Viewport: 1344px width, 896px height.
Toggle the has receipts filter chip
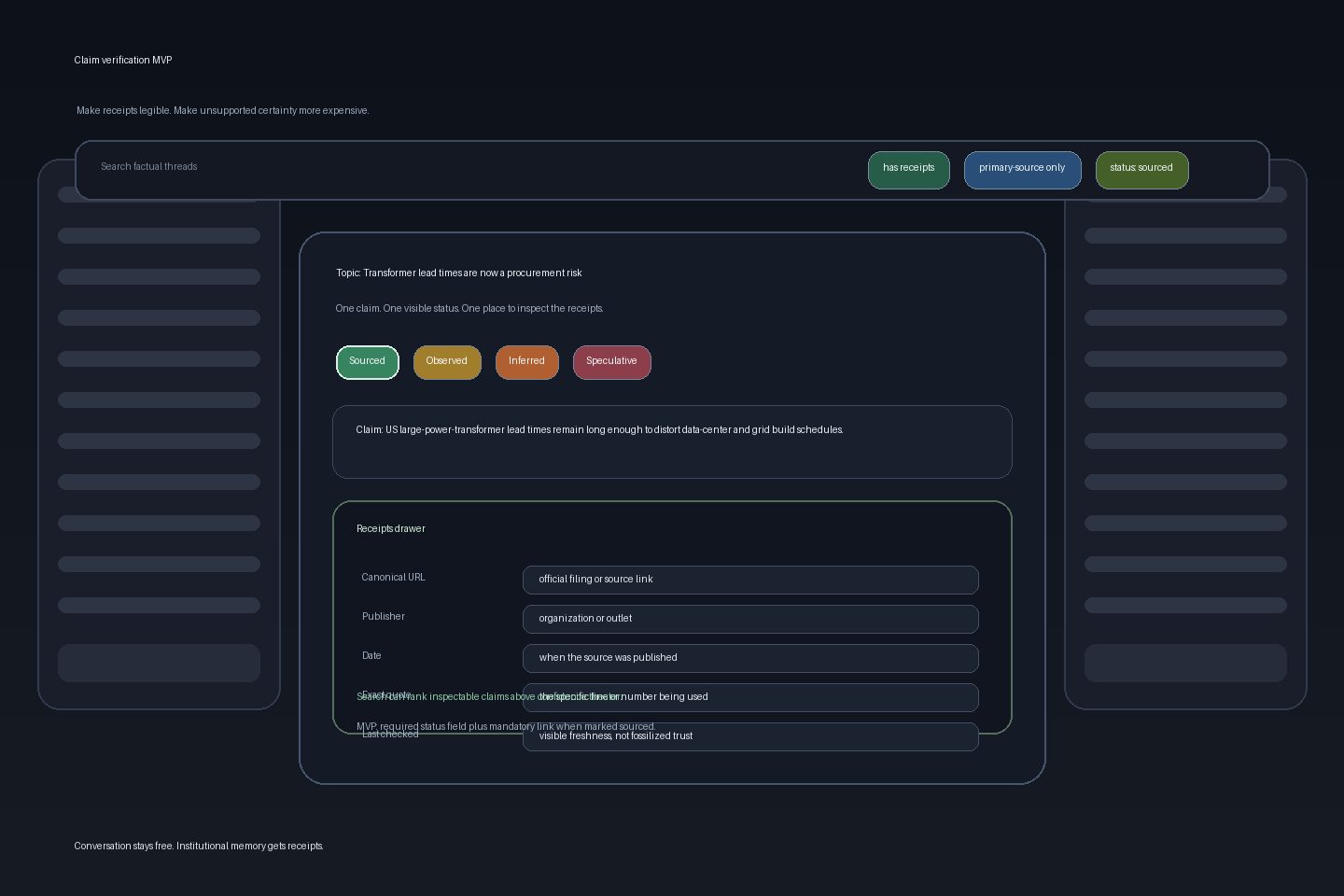tap(908, 170)
